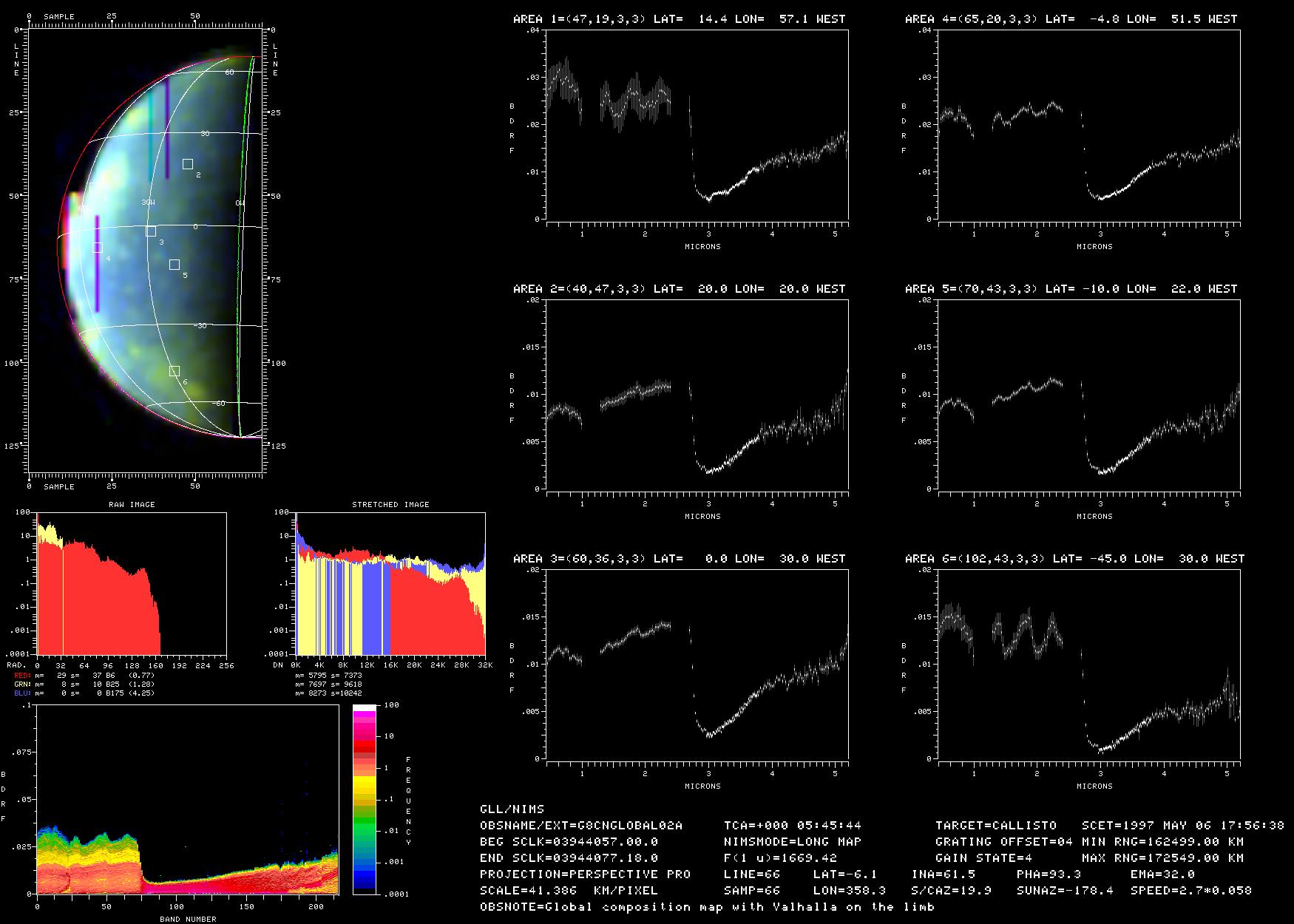1294x924 pixels.
Task: Click the BDRF versus band number plot
Action: click(187, 800)
